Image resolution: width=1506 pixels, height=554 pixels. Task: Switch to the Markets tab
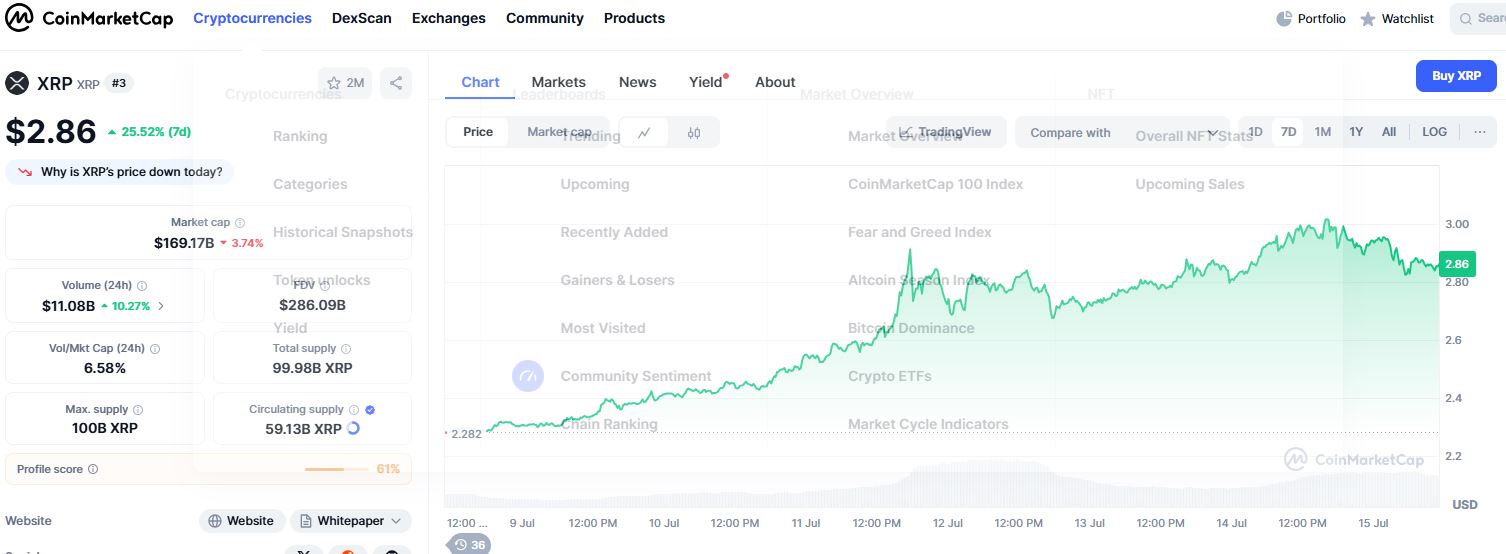point(559,82)
